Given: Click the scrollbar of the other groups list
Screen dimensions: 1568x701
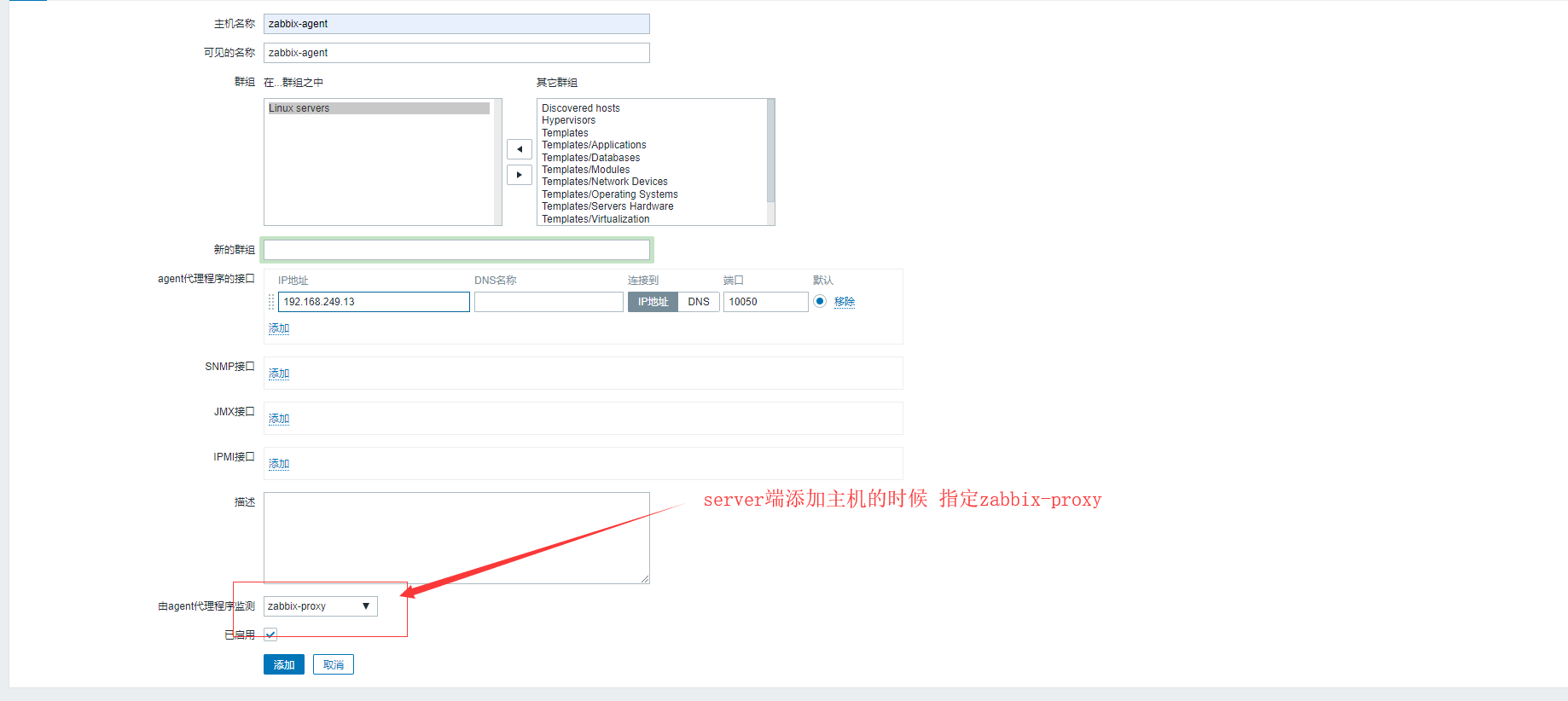Looking at the screenshot, I should click(x=770, y=162).
